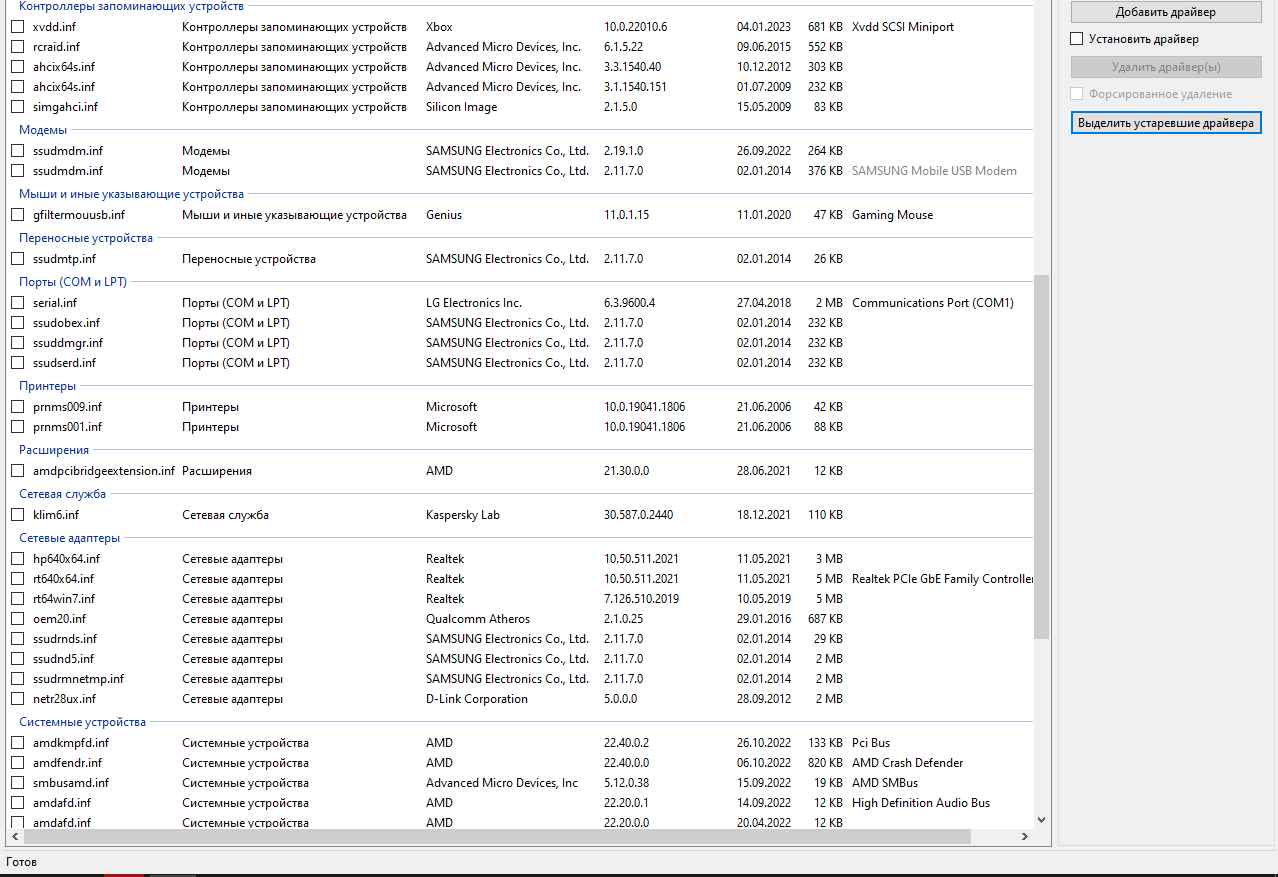The width and height of the screenshot is (1278, 877).
Task: Tick the checkbox for rt640x64.inf
Action: tap(17, 579)
